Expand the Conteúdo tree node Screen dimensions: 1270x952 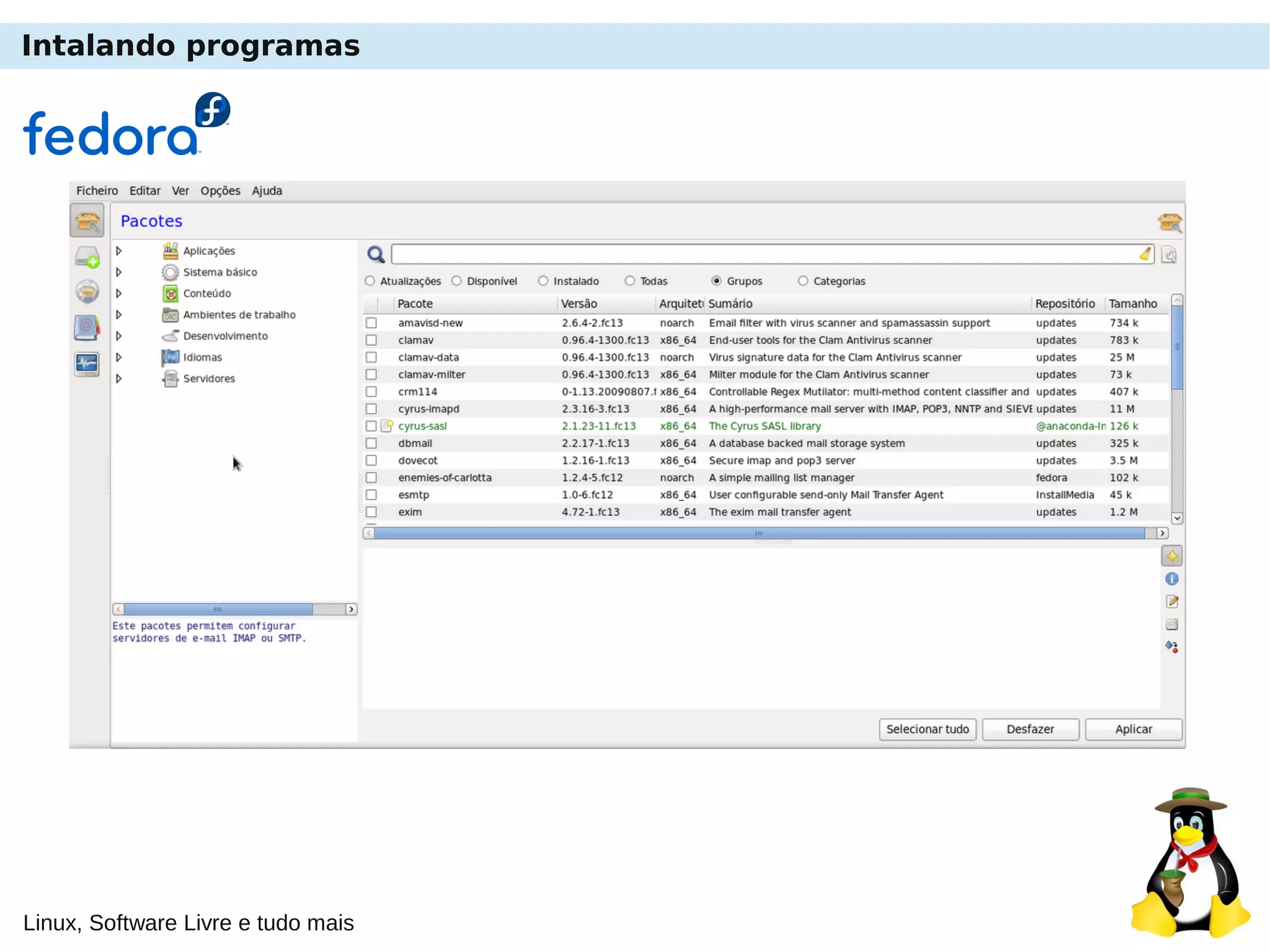118,293
